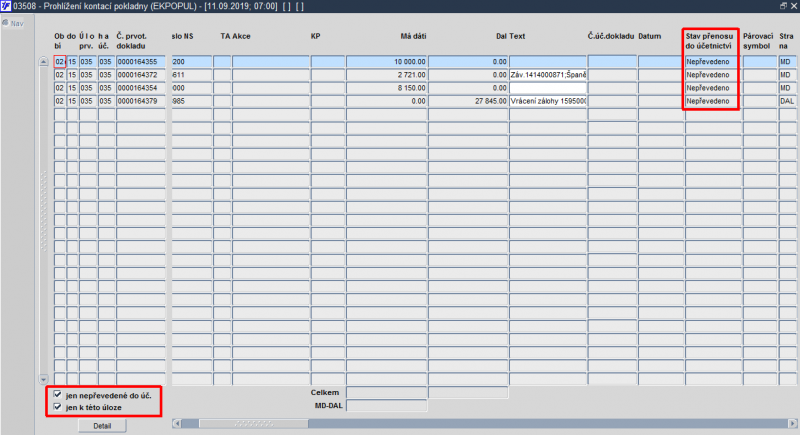
Task: Click the Dal value 27 845.00
Action: [x=468, y=101]
